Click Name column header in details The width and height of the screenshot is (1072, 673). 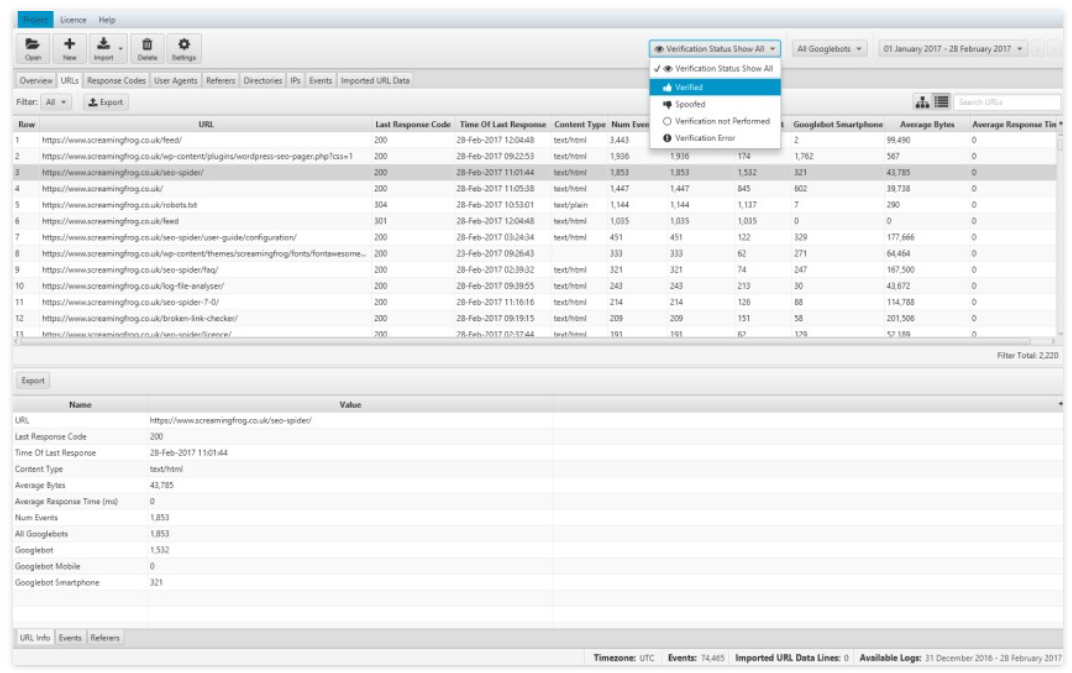[x=80, y=405]
